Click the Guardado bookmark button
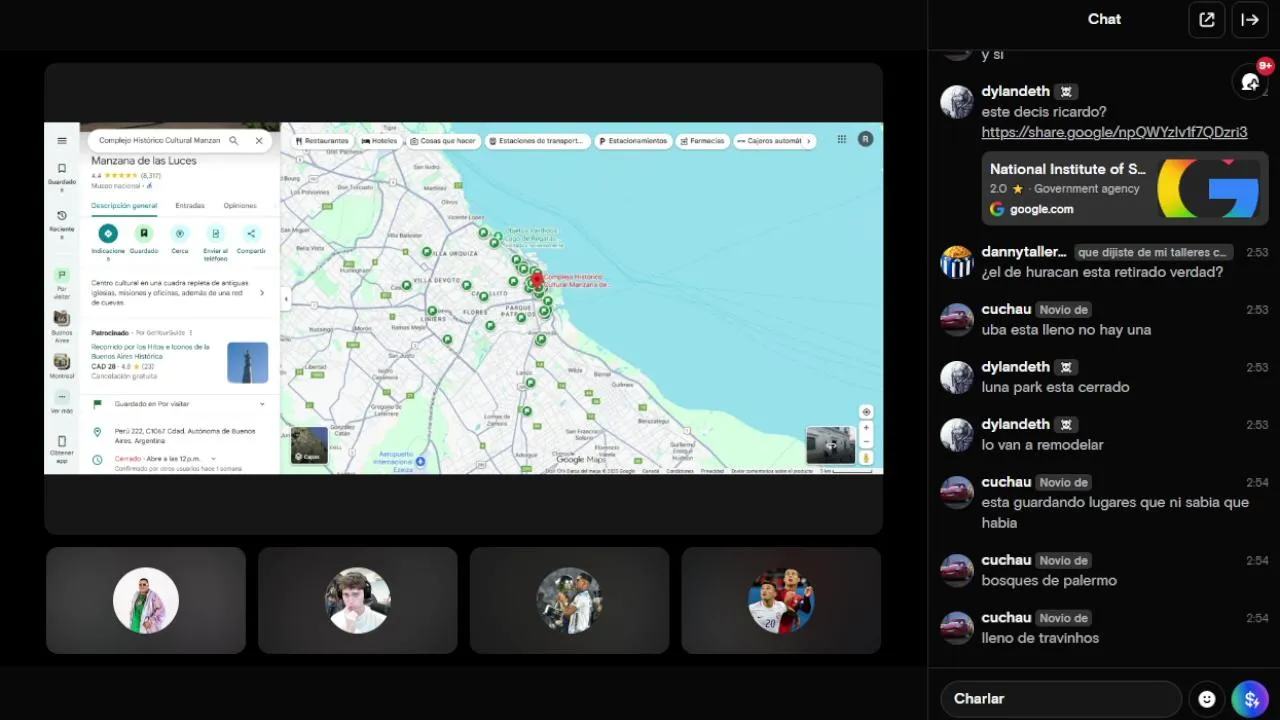 tap(144, 239)
